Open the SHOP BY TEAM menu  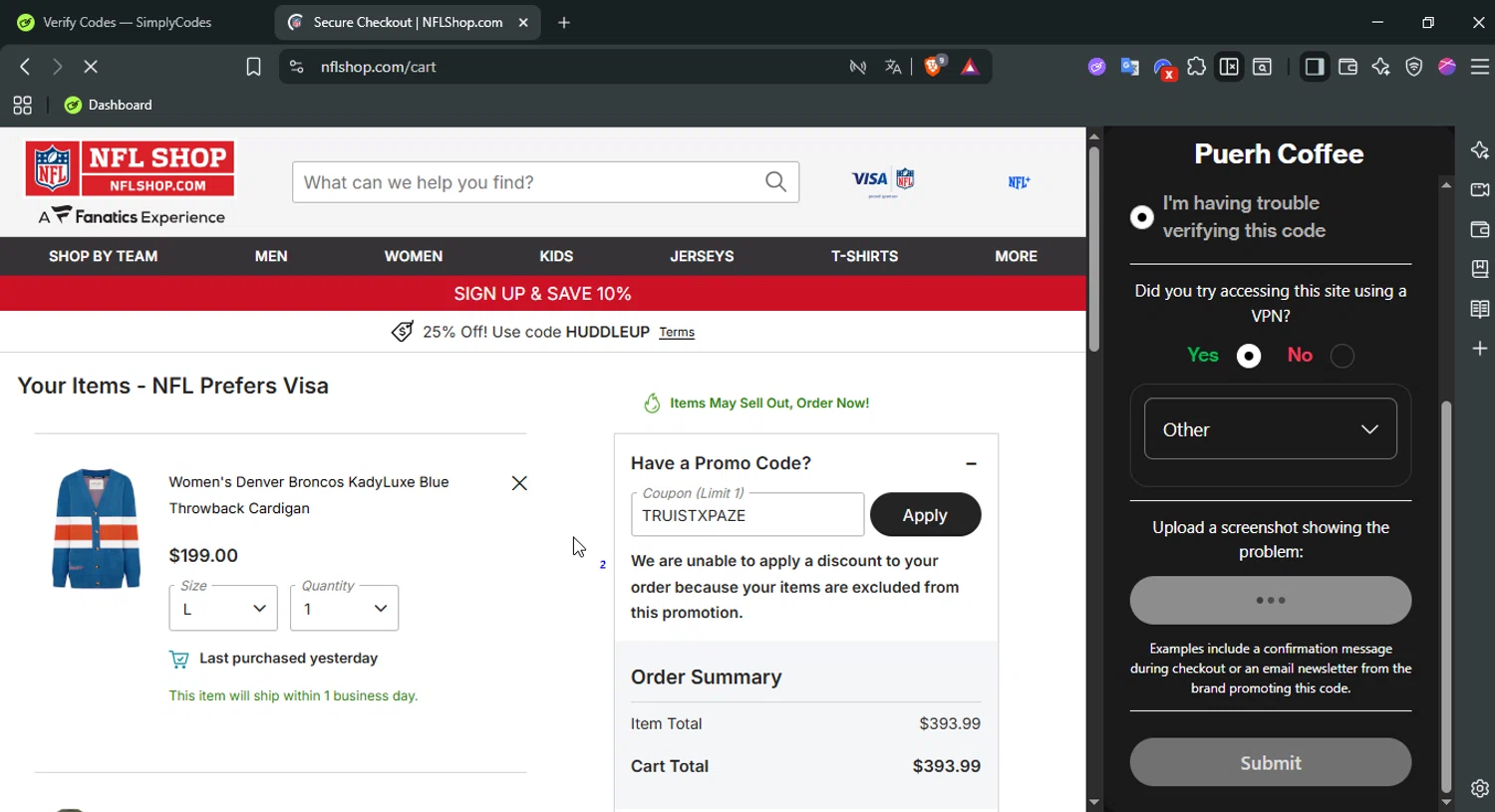(x=103, y=256)
